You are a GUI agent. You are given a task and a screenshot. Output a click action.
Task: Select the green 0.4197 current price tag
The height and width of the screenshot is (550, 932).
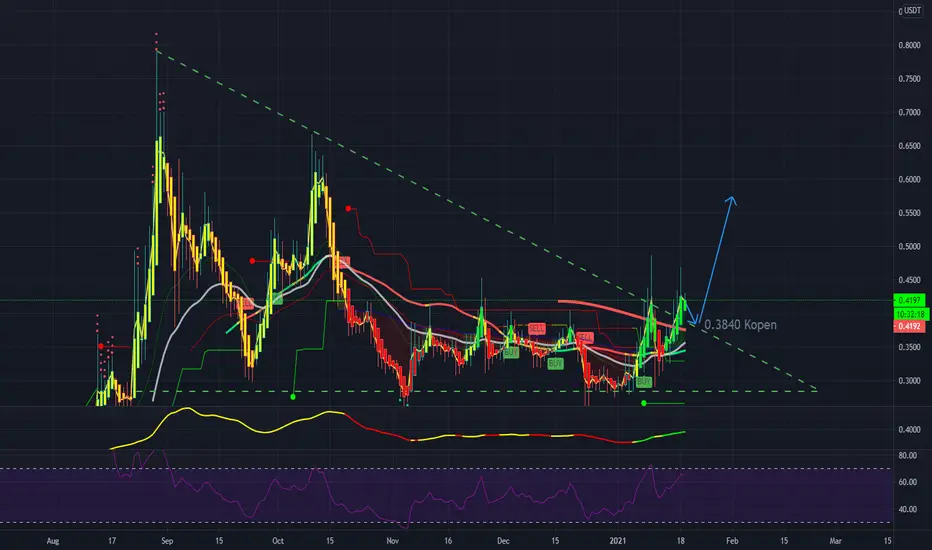coord(909,300)
